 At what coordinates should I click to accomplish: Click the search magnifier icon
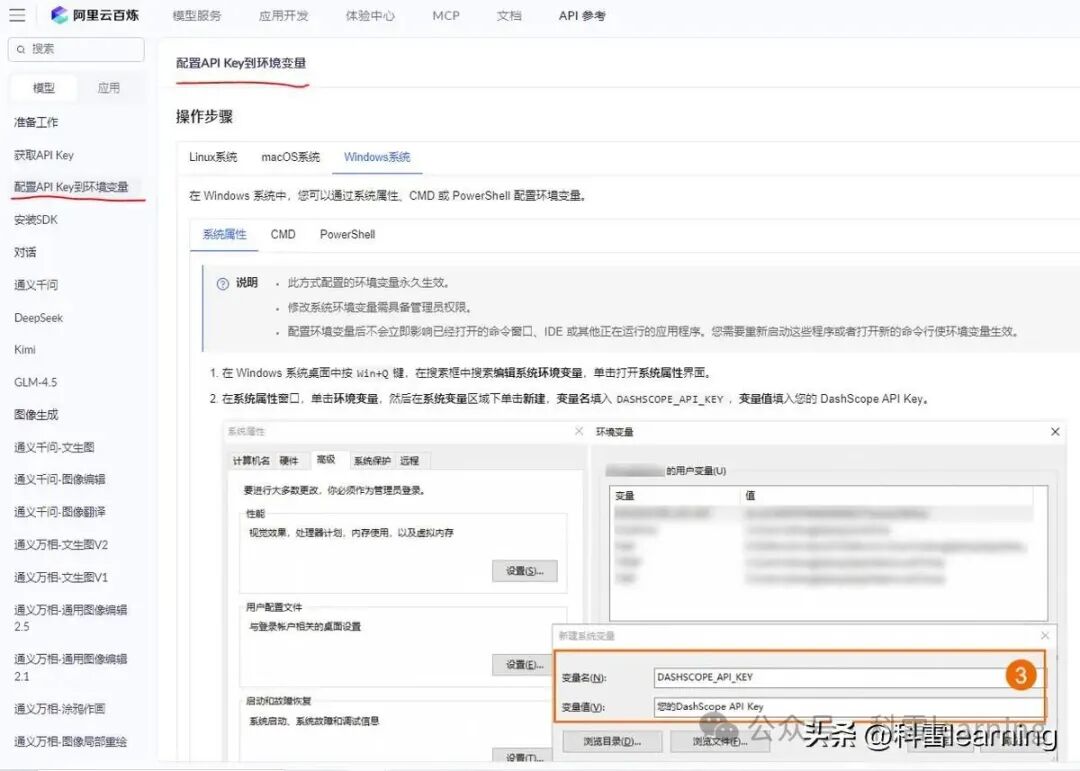tap(21, 49)
